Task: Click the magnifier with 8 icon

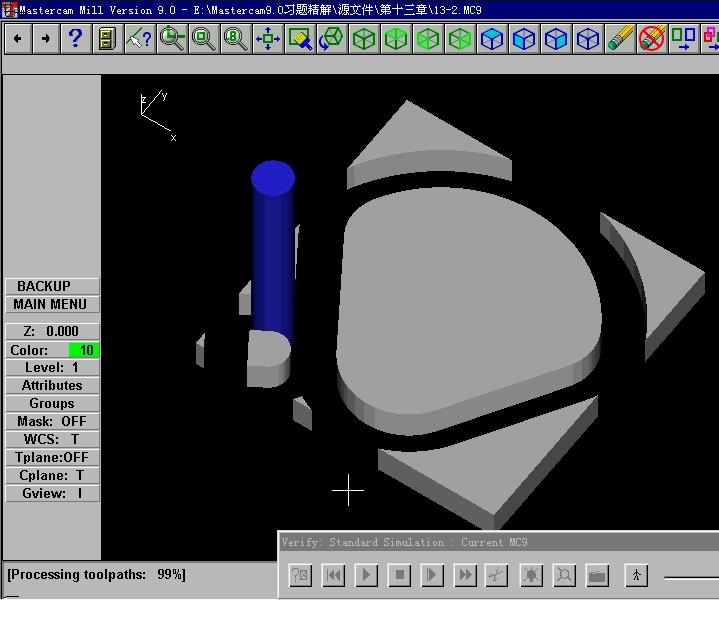Action: pyautogui.click(x=236, y=39)
